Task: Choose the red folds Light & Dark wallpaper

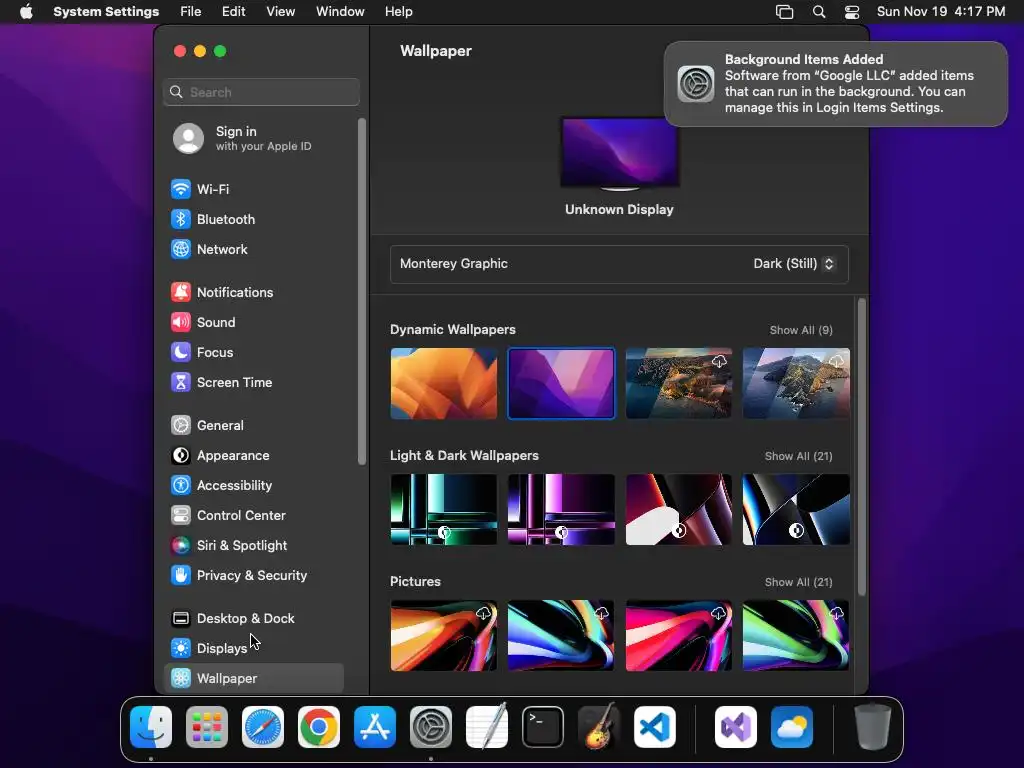Action: (679, 509)
